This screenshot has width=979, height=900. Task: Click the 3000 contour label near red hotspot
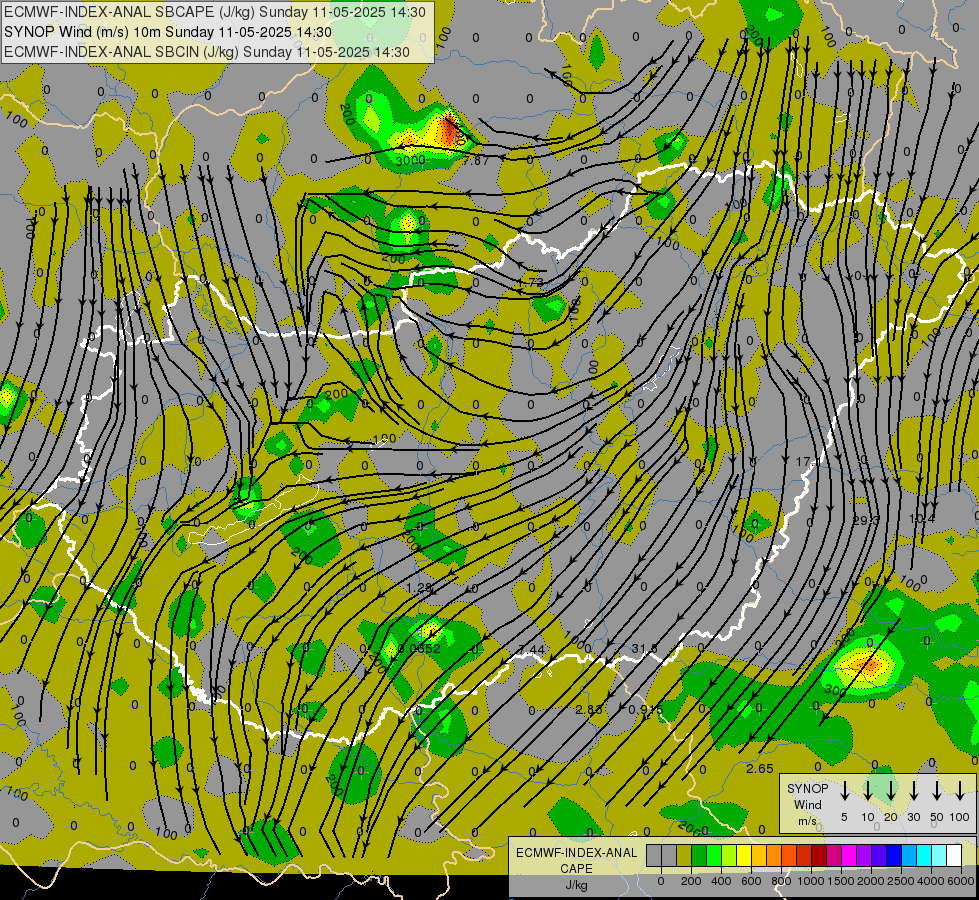click(x=410, y=161)
